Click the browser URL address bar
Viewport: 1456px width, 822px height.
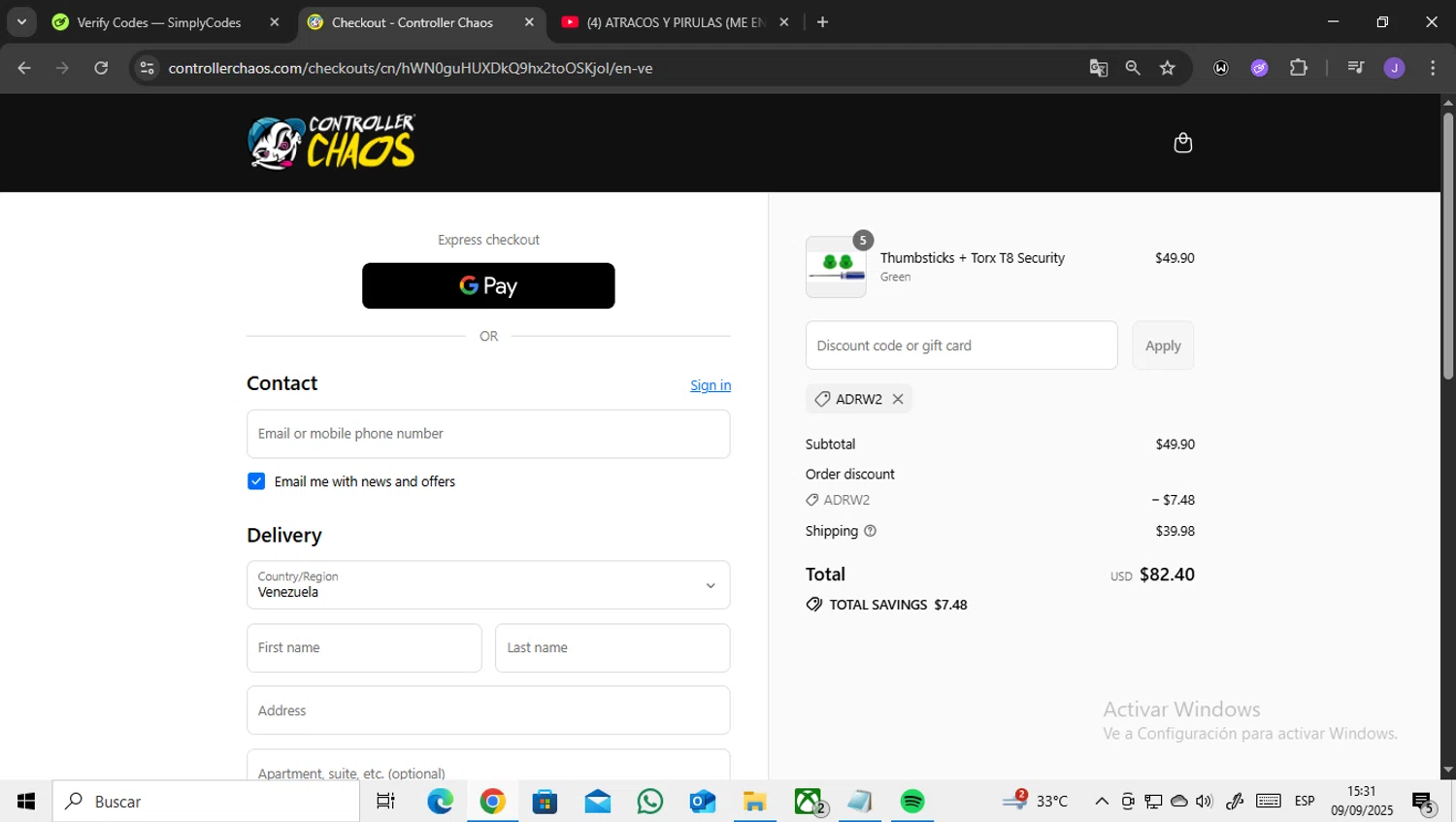(x=621, y=68)
